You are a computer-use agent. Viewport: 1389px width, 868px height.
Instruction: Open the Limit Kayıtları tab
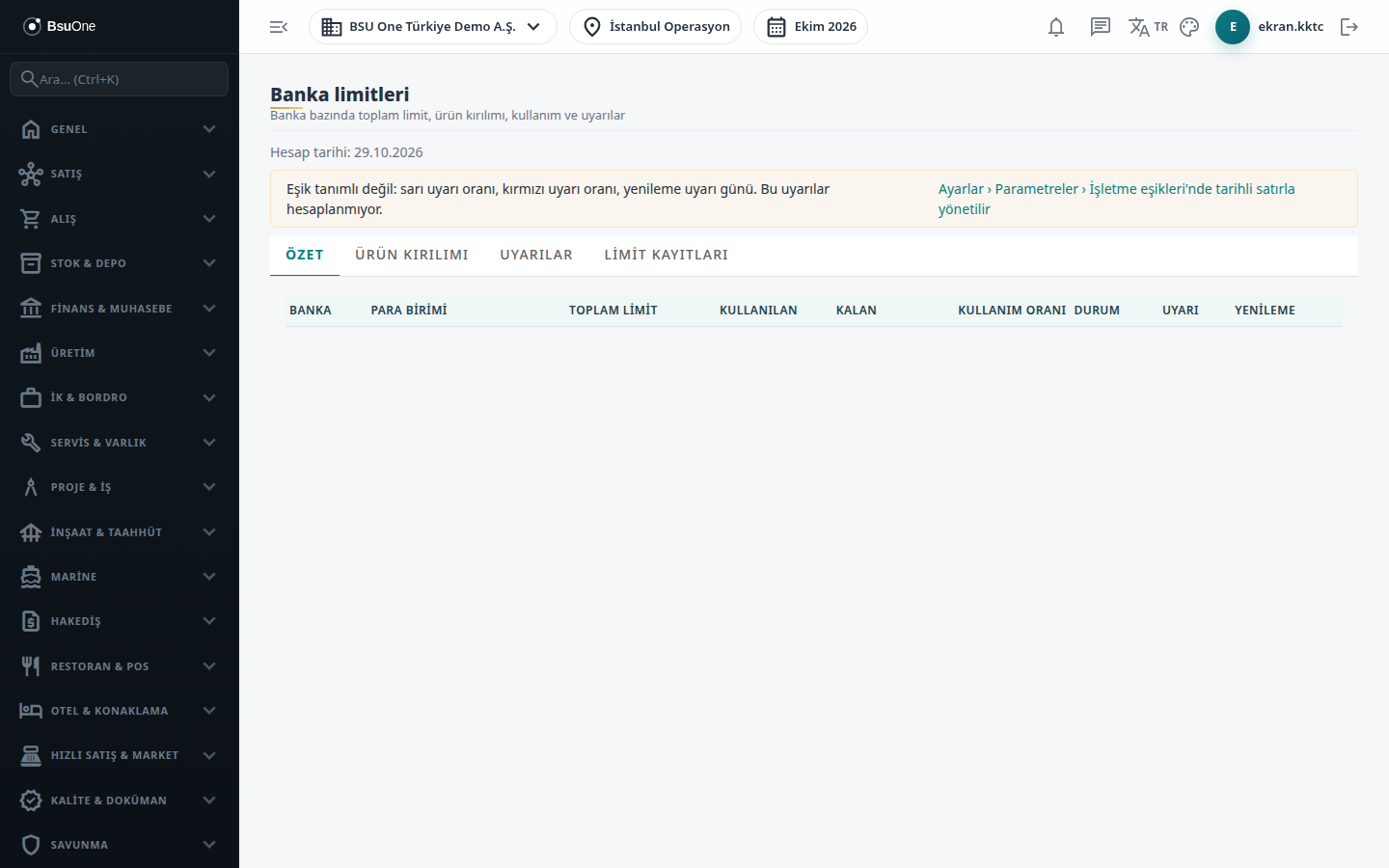(x=667, y=255)
